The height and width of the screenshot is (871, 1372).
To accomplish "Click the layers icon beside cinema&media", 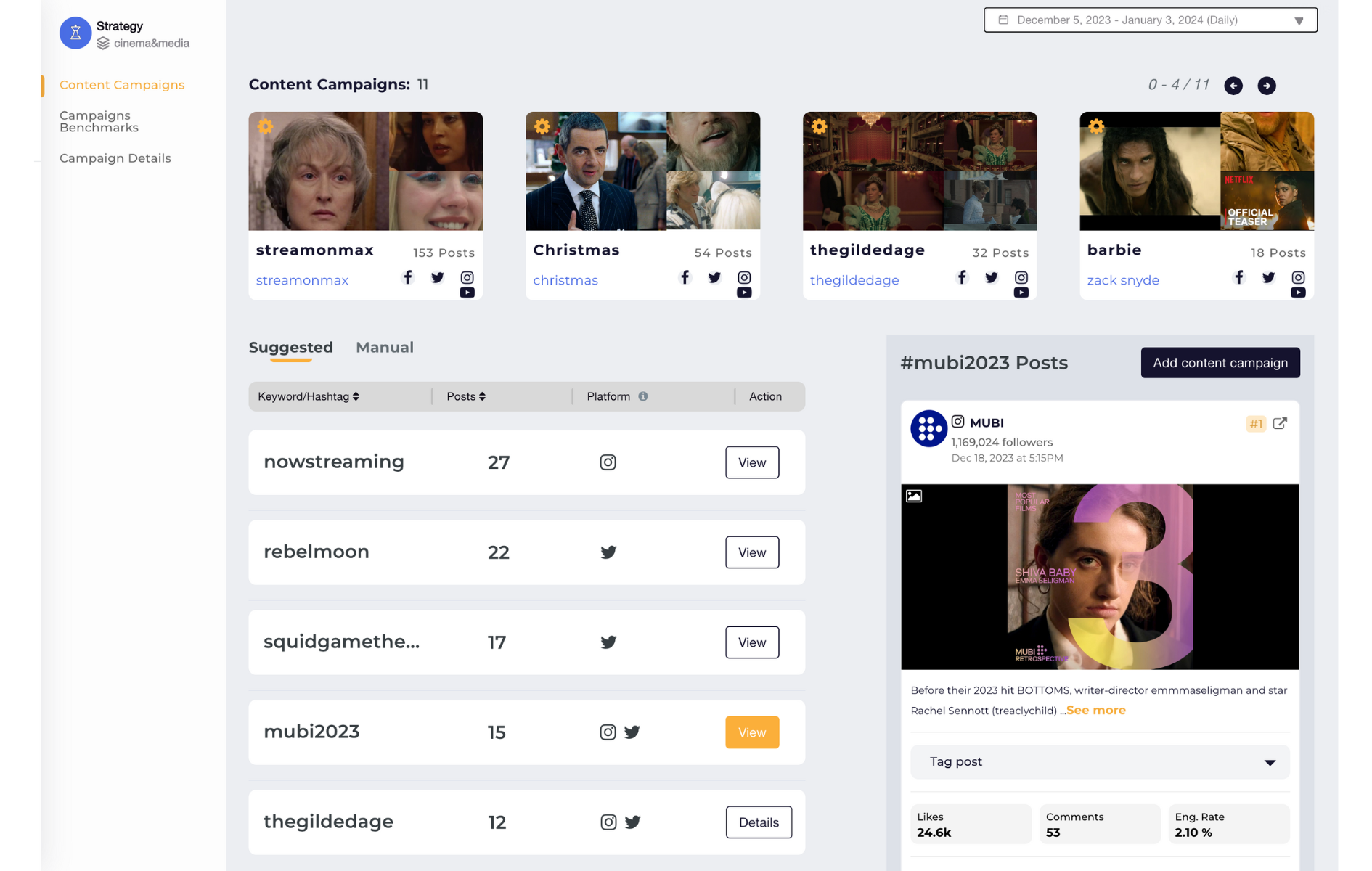I will 103,44.
